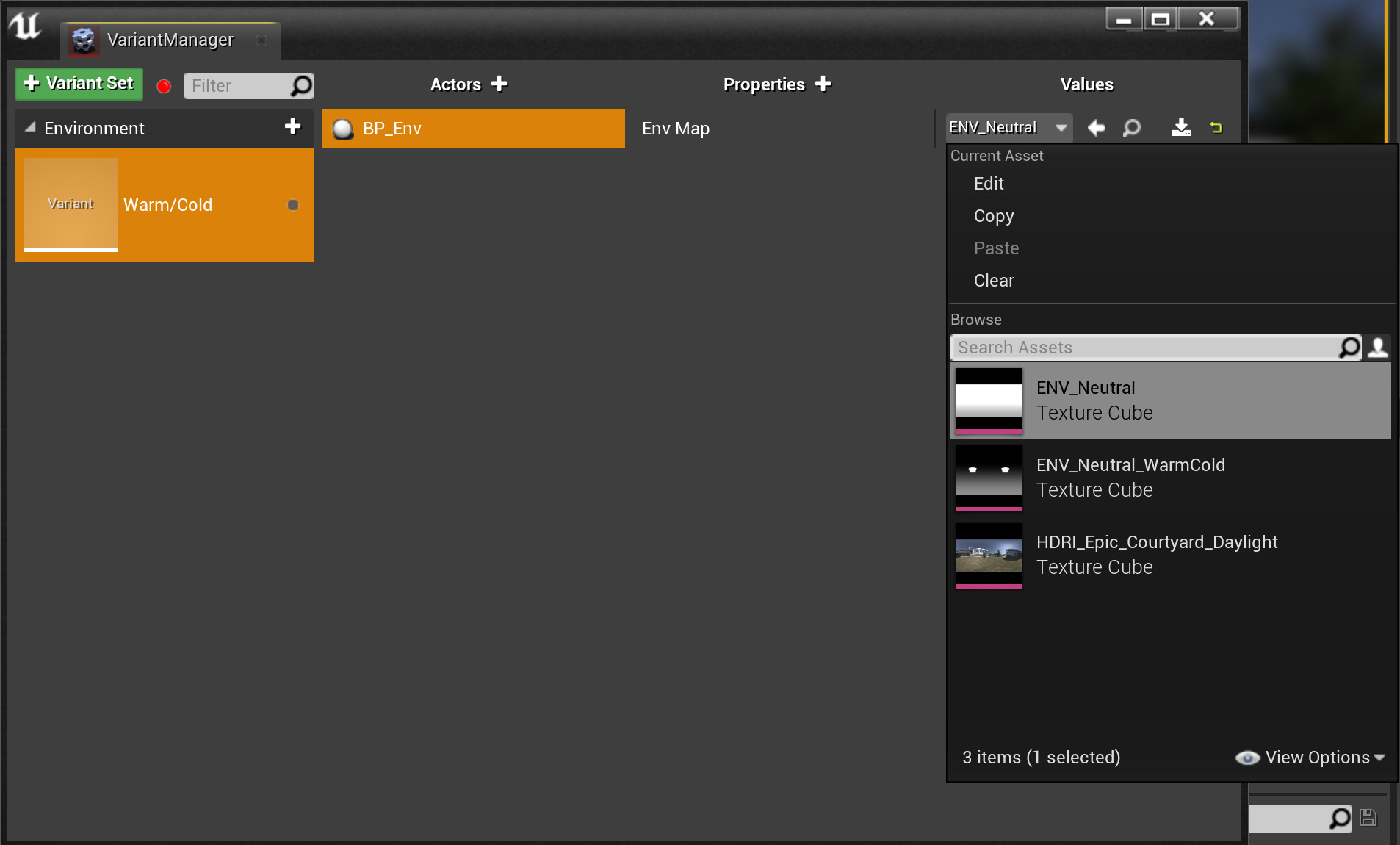The image size is (1400, 845).
Task: Click the plus icon next to Actors
Action: click(499, 84)
